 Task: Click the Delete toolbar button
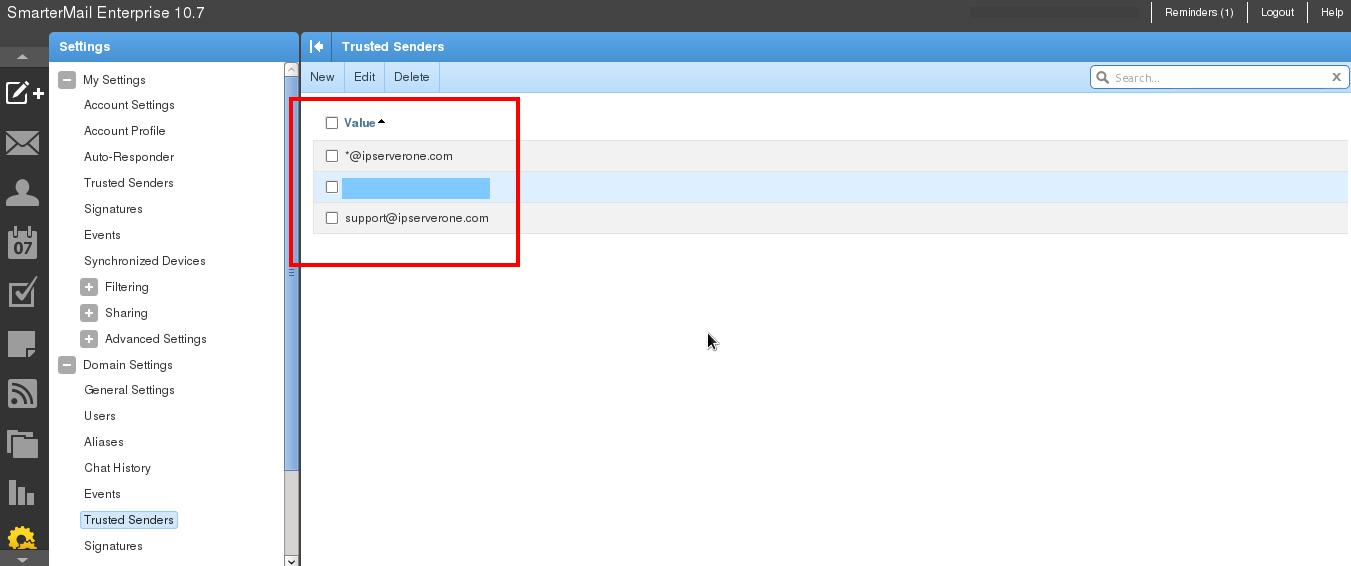(411, 77)
